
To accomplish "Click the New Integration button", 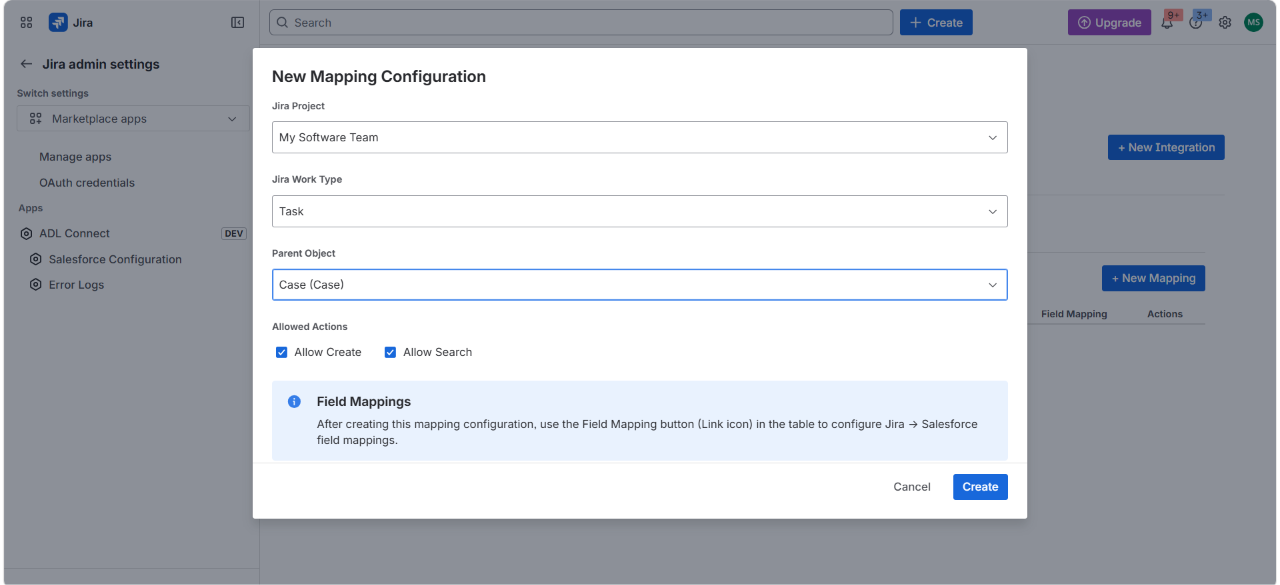I will pos(1166,147).
